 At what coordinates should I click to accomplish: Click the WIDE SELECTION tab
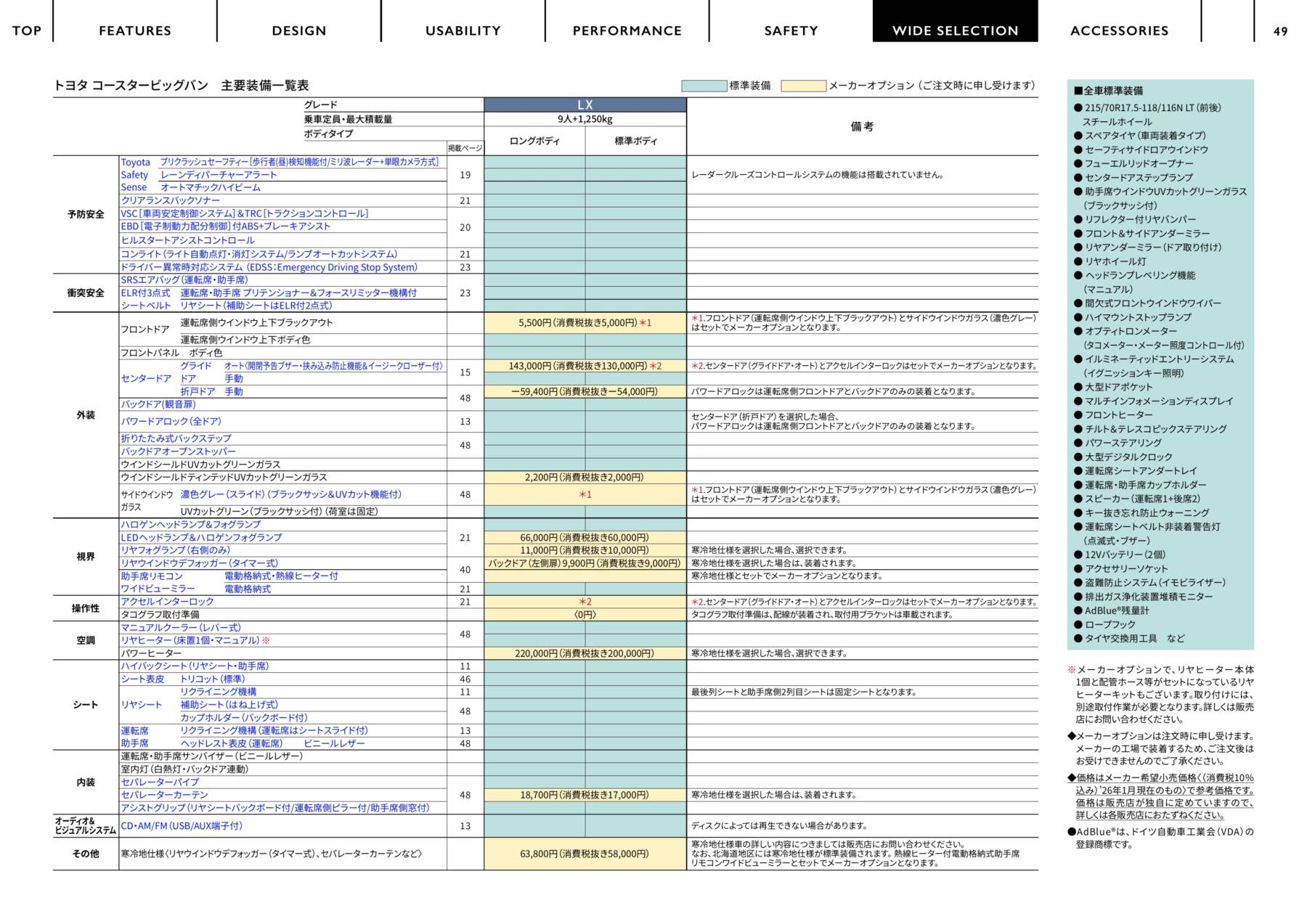(955, 30)
